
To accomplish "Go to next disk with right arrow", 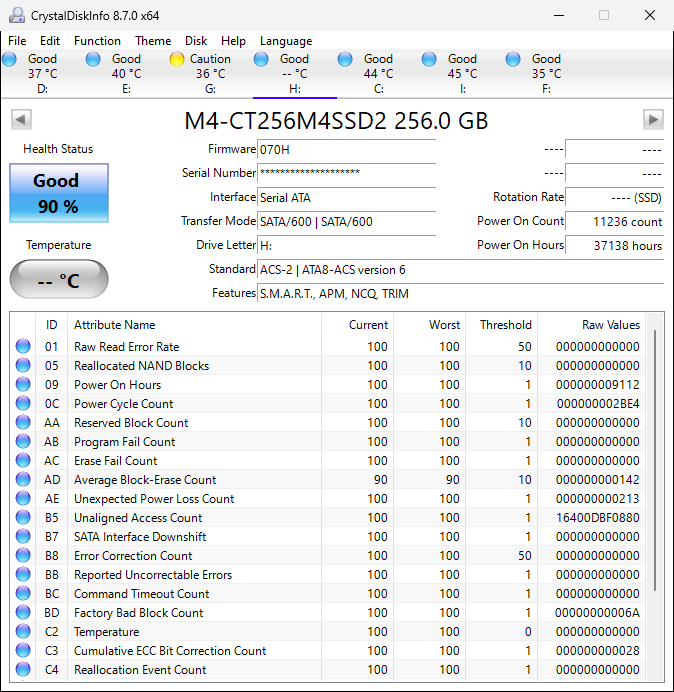I will [x=653, y=120].
